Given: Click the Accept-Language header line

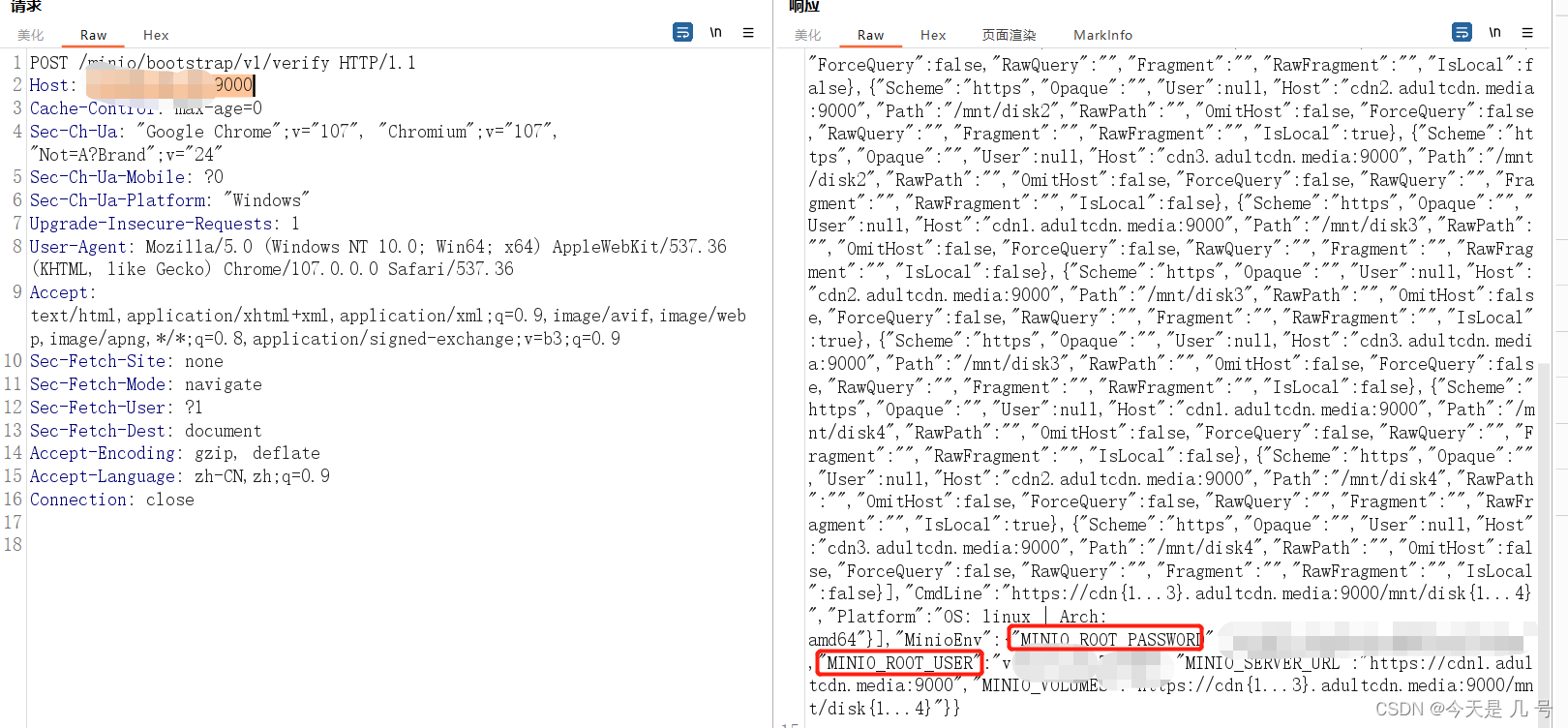Looking at the screenshot, I should (179, 476).
